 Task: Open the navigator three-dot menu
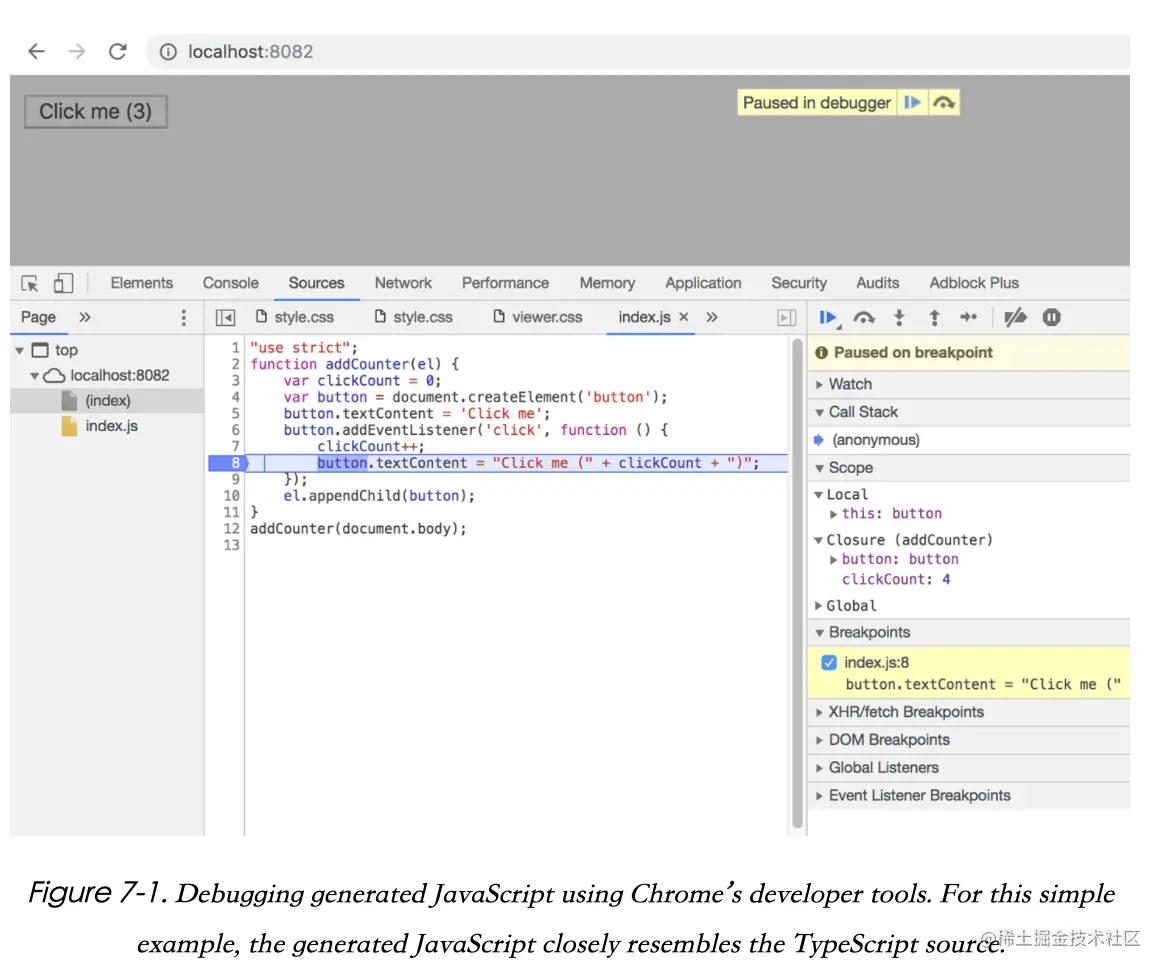click(x=184, y=318)
